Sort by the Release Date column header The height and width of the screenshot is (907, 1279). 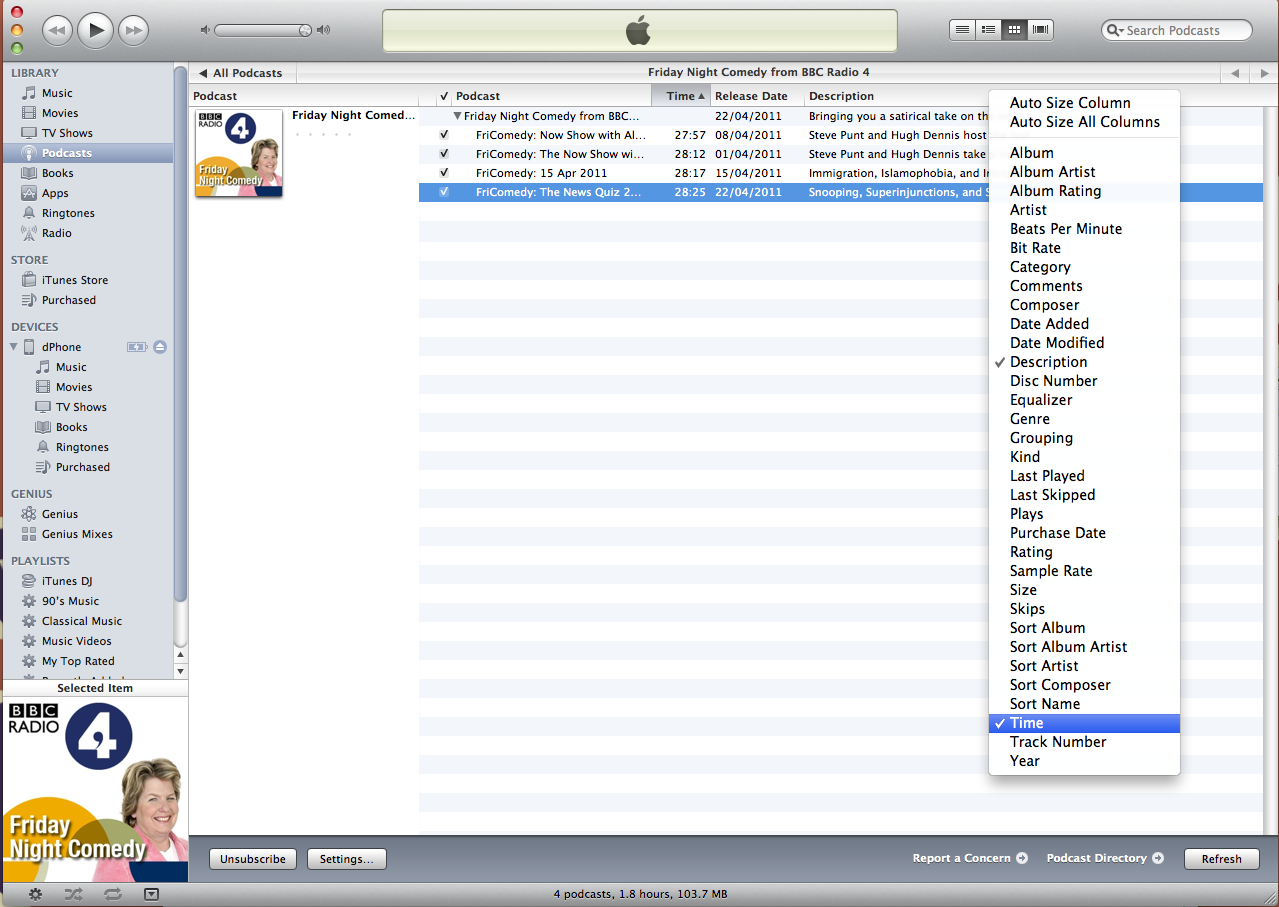[x=757, y=96]
